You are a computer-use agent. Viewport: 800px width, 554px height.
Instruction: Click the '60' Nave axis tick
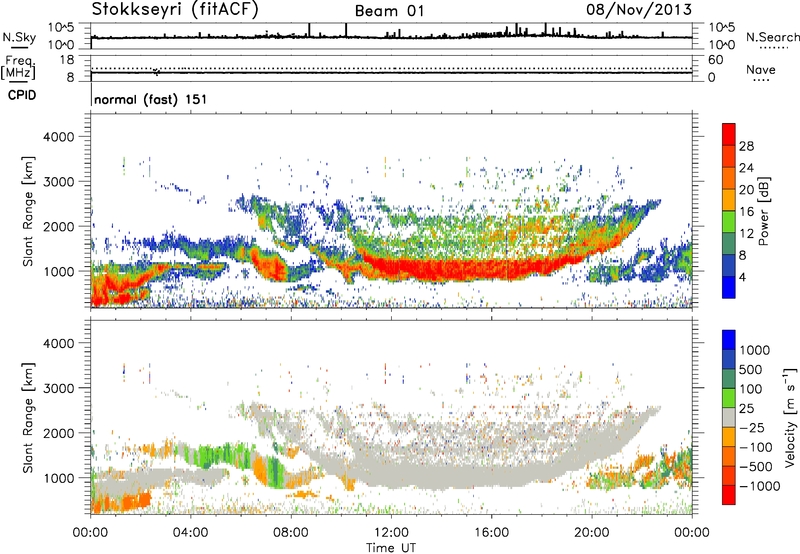pos(715,60)
